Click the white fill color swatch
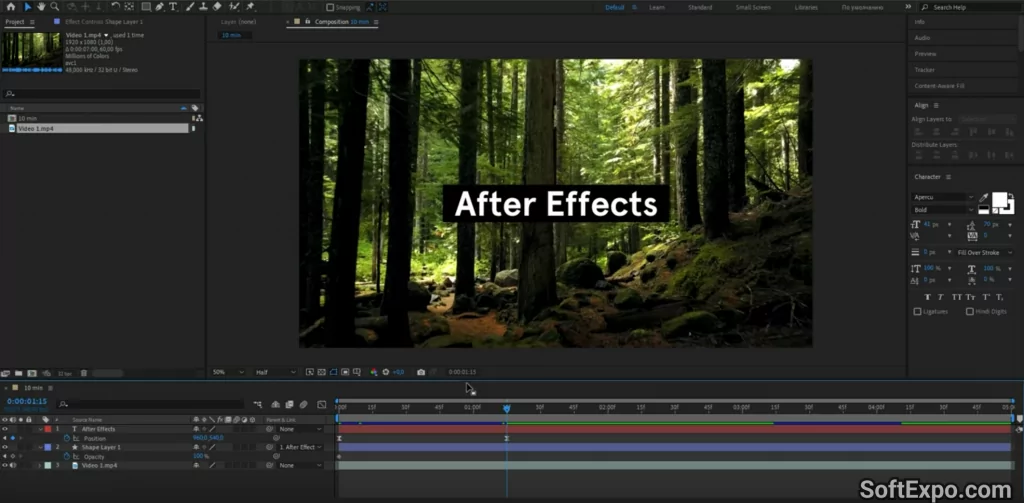 (x=999, y=199)
